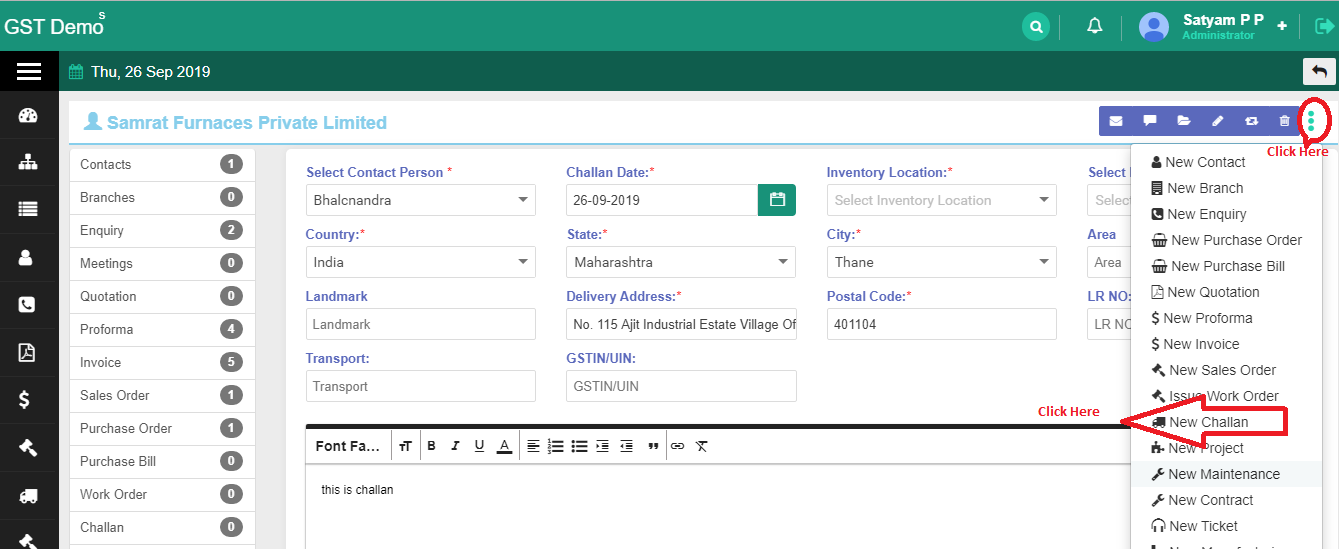Open the organization hierarchy sidebar icon
Viewport: 1339px width, 549px height.
pyautogui.click(x=28, y=162)
